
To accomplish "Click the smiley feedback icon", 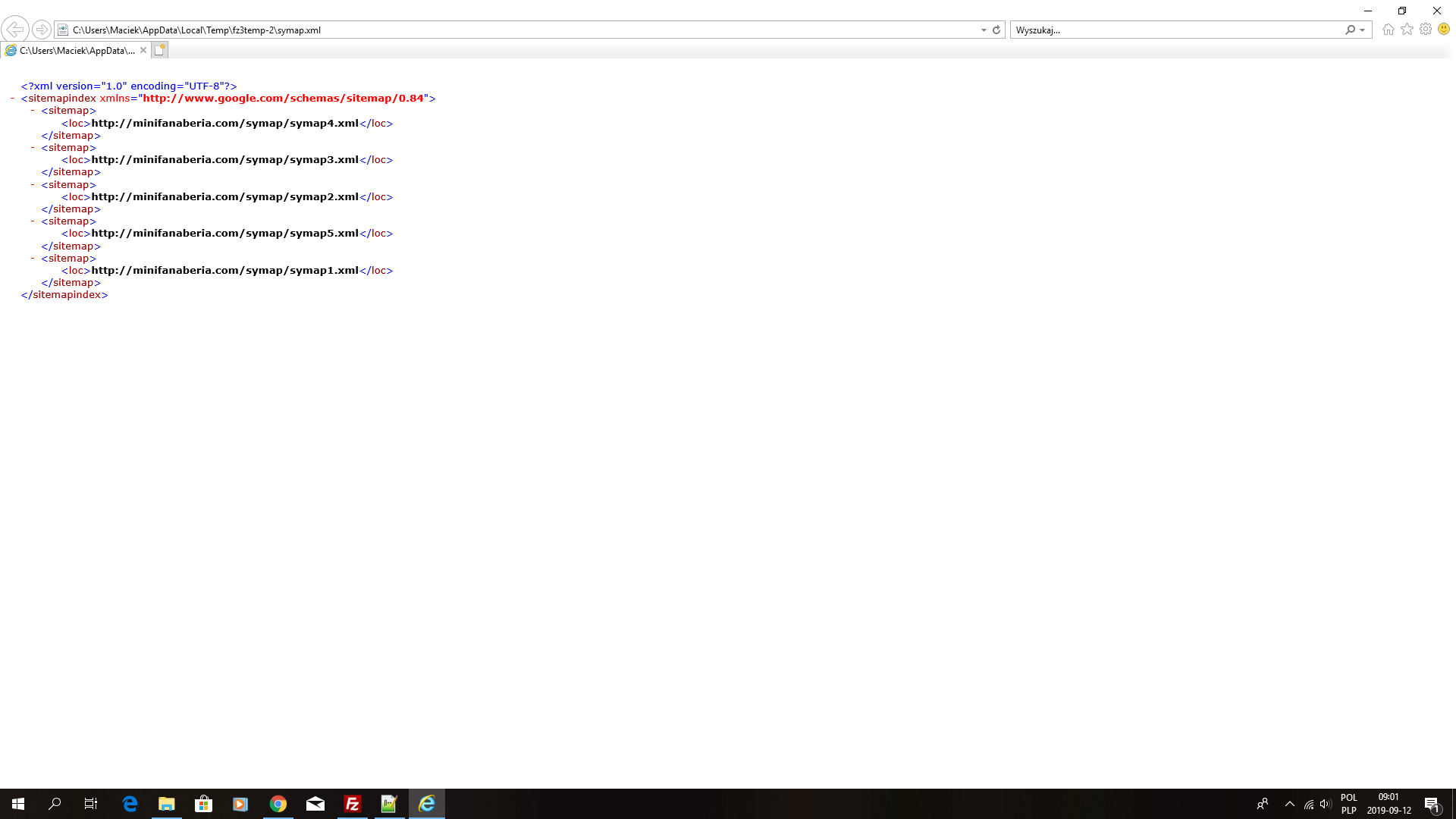I will point(1444,29).
